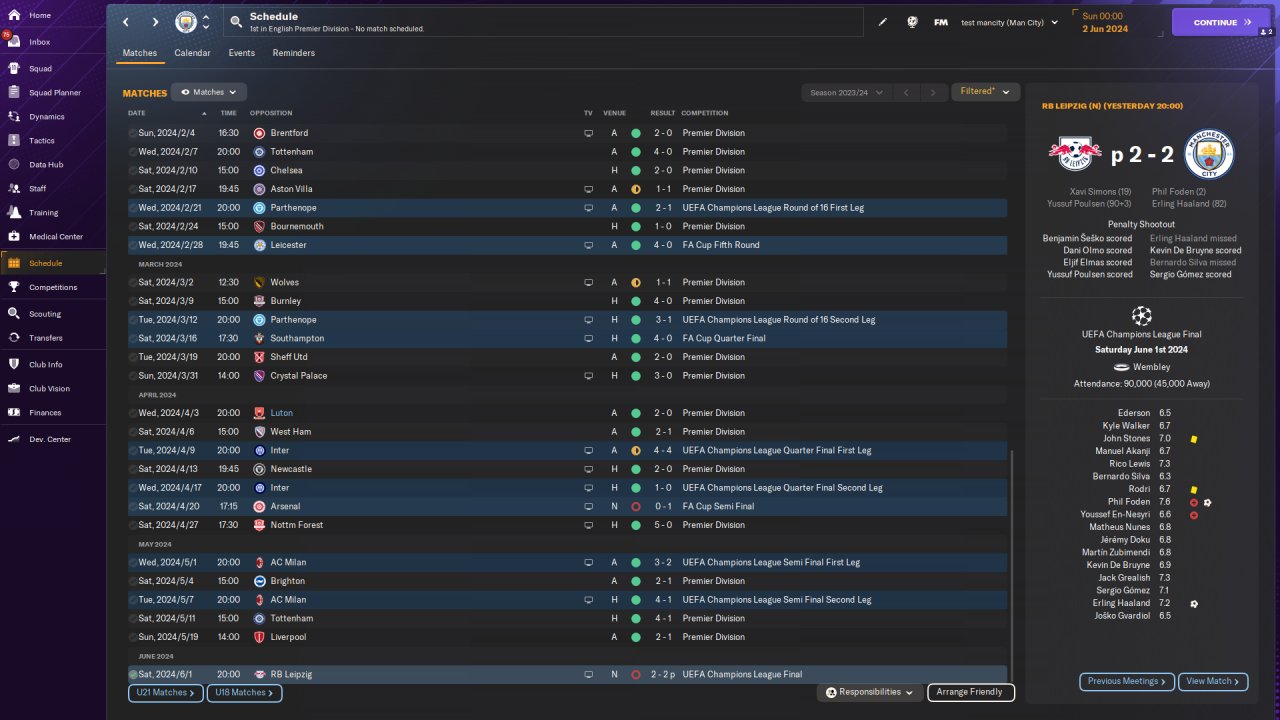Open the Home sidebar icon

(15, 16)
